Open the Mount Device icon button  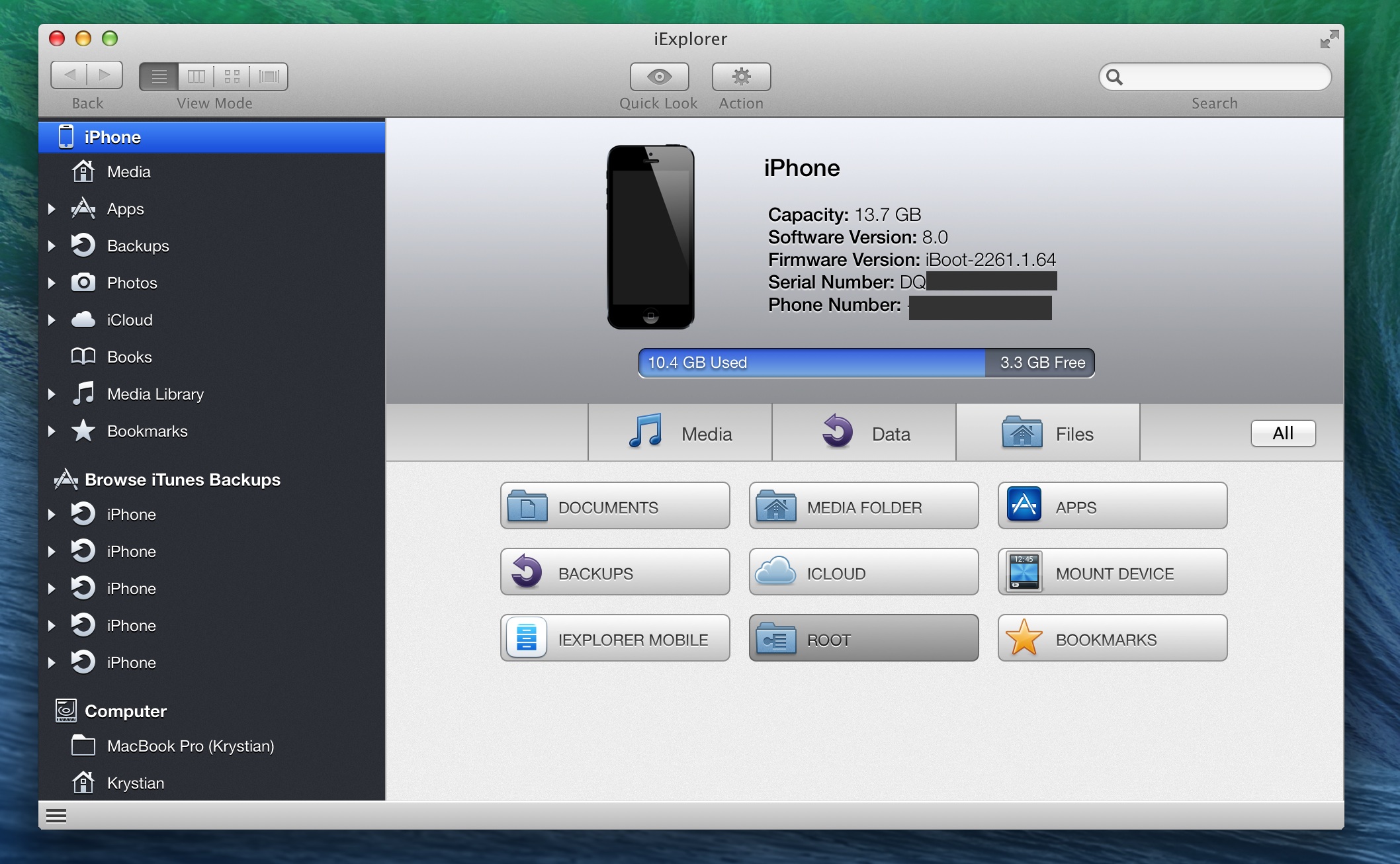pos(1024,572)
